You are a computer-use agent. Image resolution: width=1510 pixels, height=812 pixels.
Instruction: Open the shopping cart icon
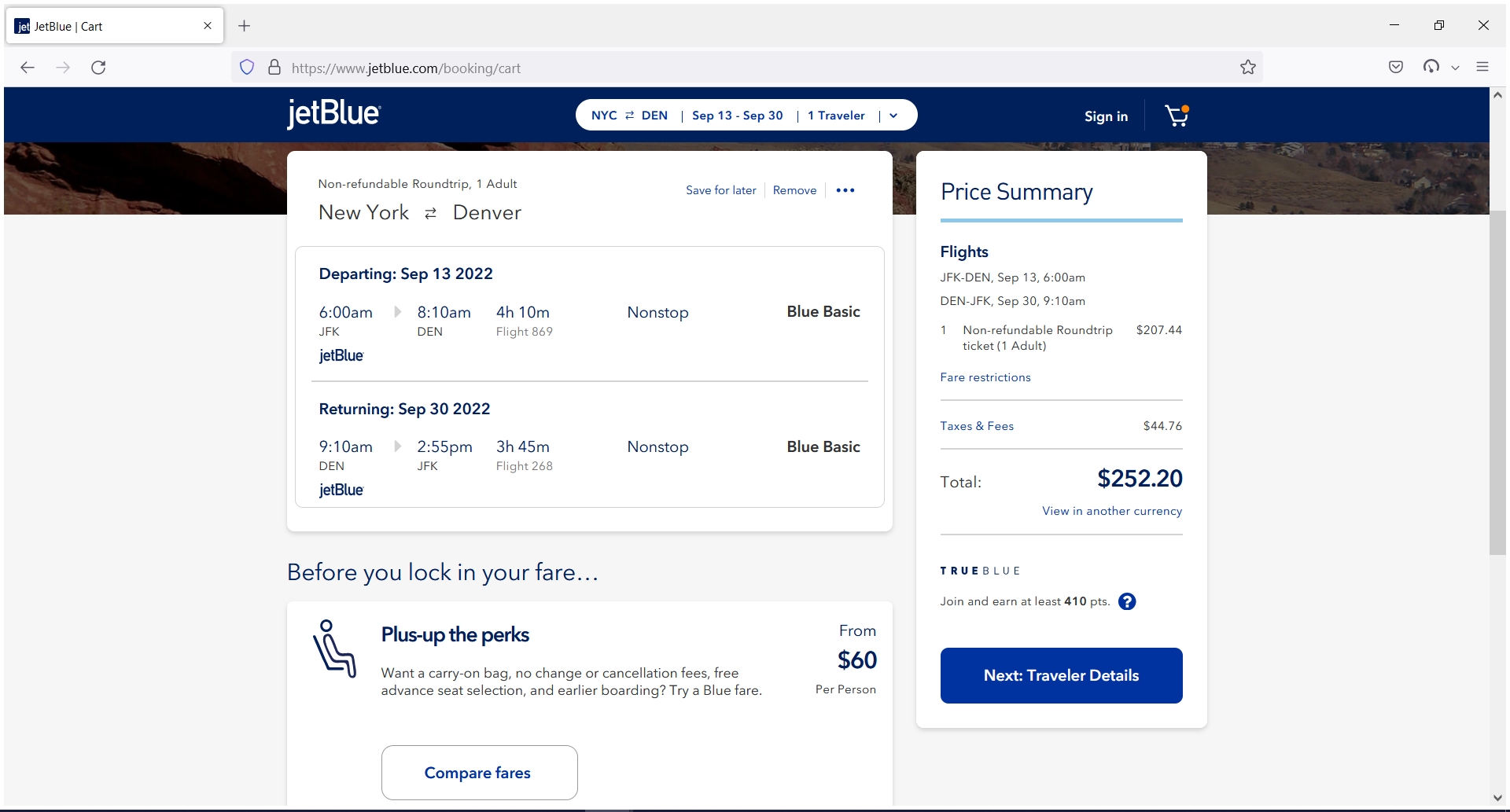coord(1175,116)
